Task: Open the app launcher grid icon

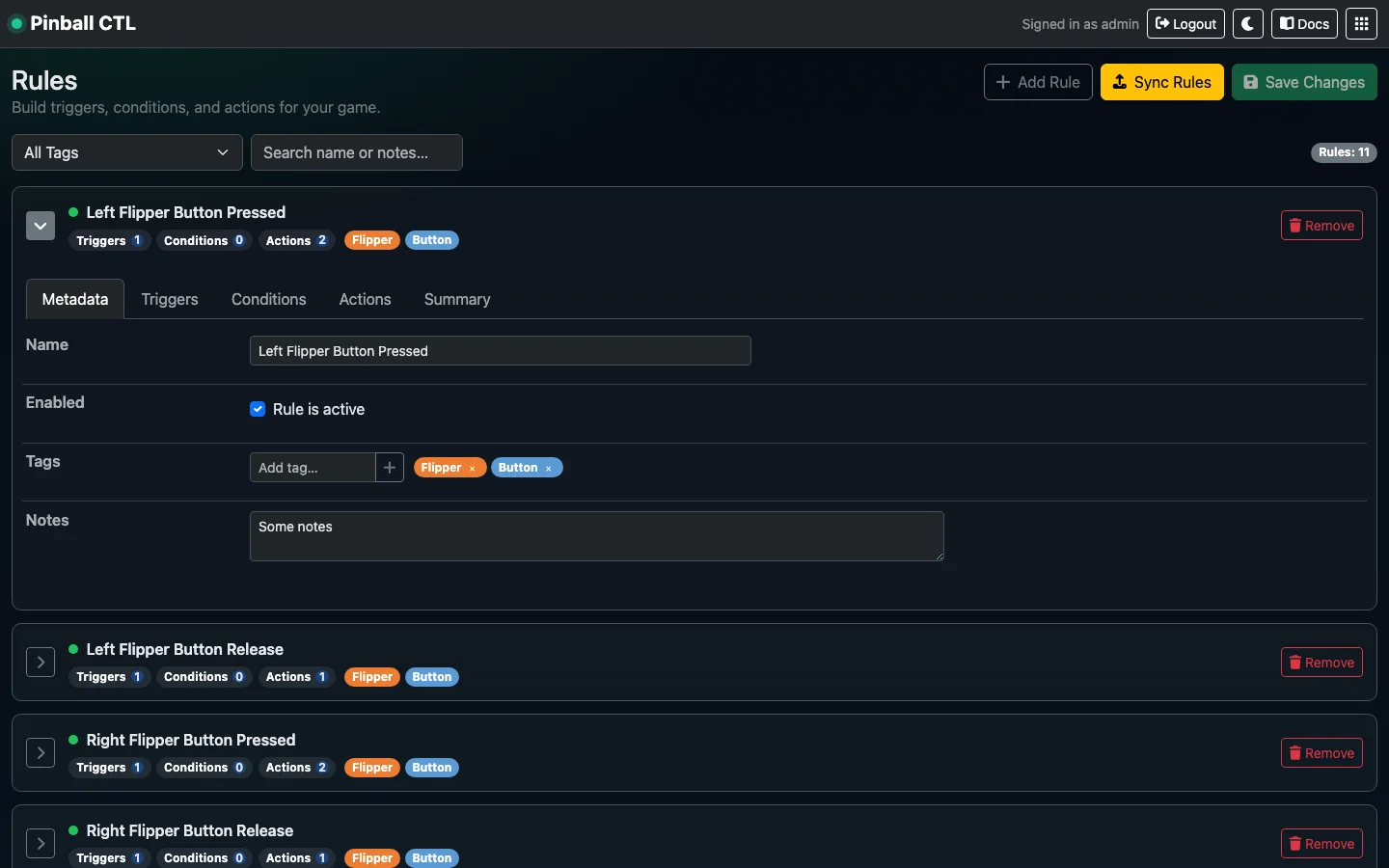Action: click(x=1361, y=23)
